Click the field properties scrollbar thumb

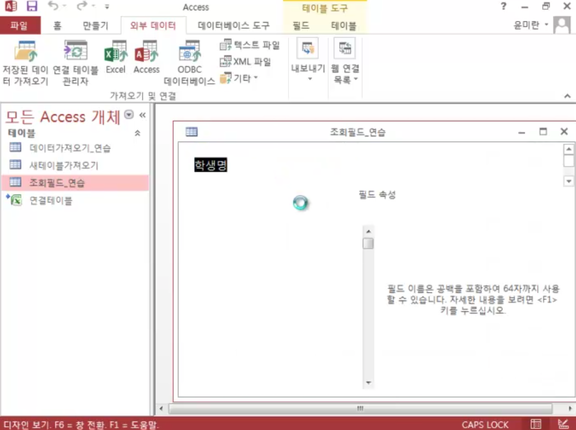pos(368,243)
